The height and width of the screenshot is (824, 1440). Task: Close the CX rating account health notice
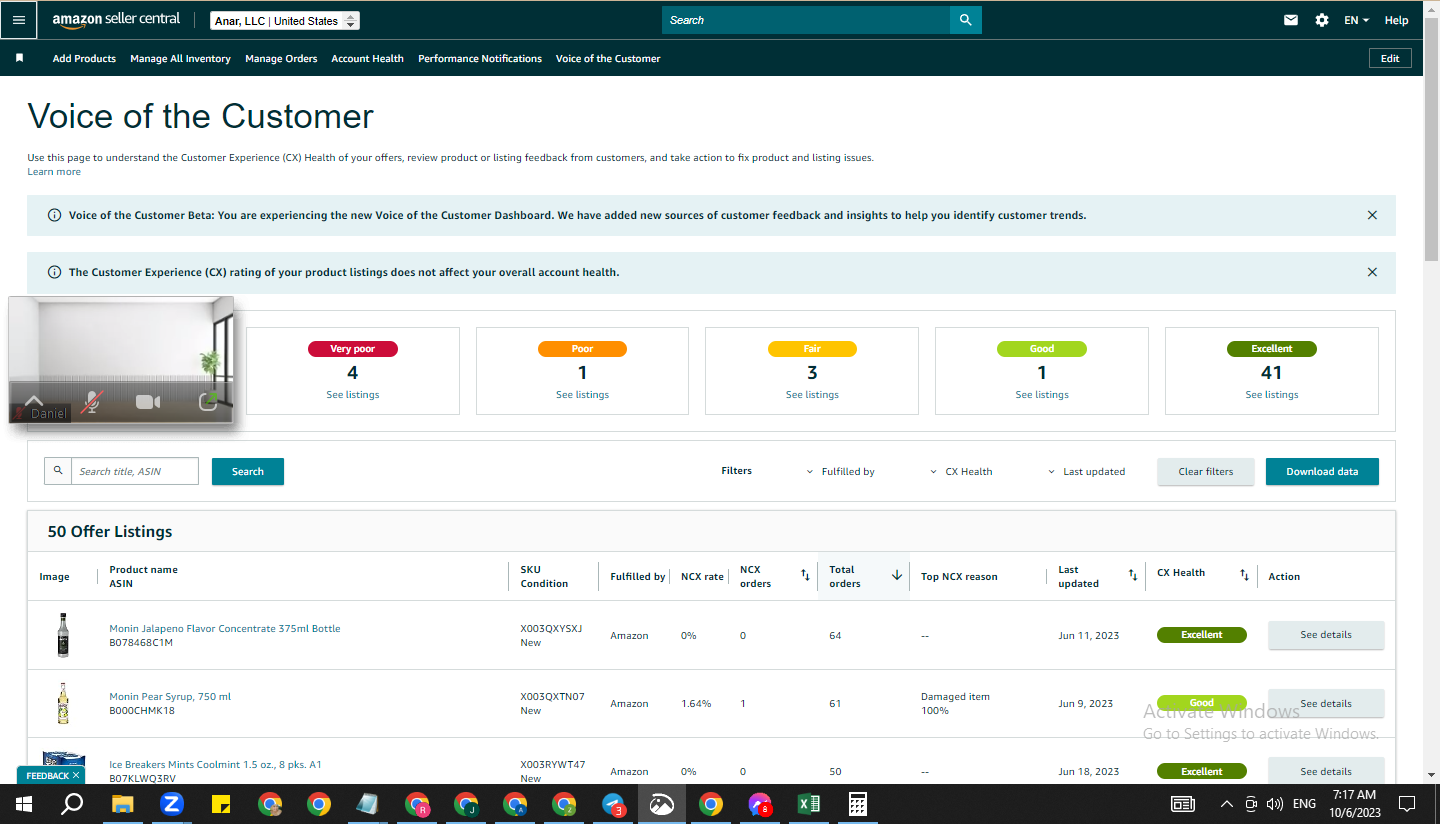(1372, 272)
